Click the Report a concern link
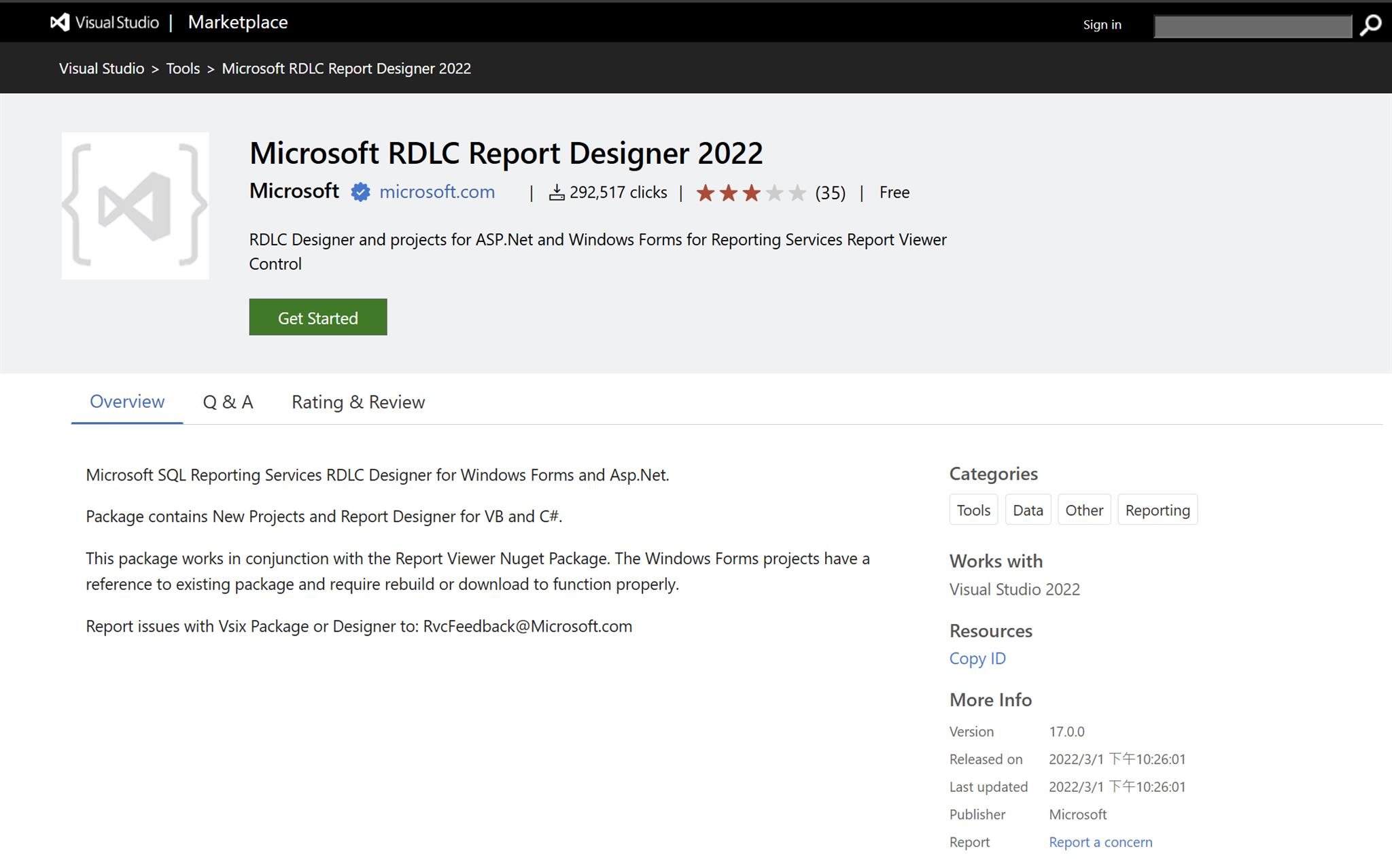The width and height of the screenshot is (1392, 868). coord(1100,842)
